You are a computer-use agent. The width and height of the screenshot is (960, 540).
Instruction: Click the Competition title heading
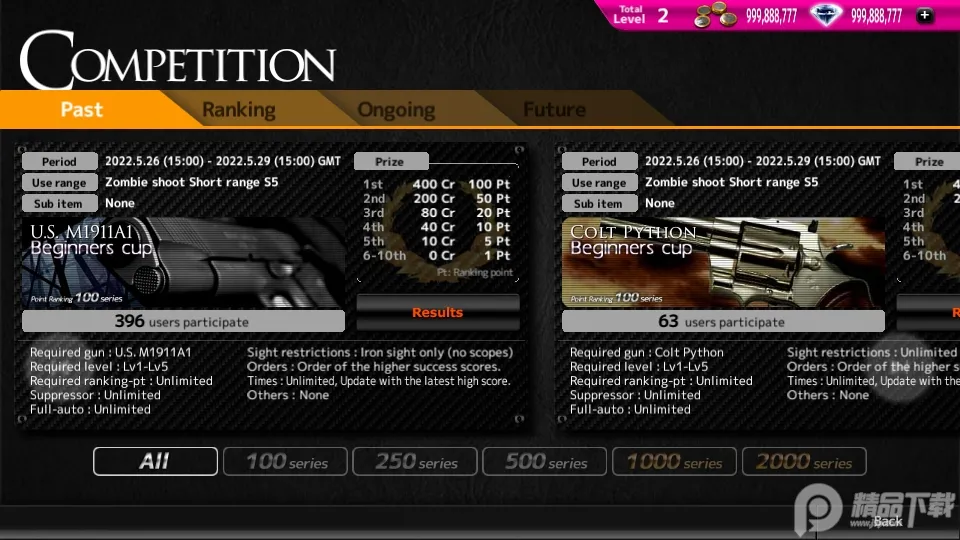click(x=178, y=60)
